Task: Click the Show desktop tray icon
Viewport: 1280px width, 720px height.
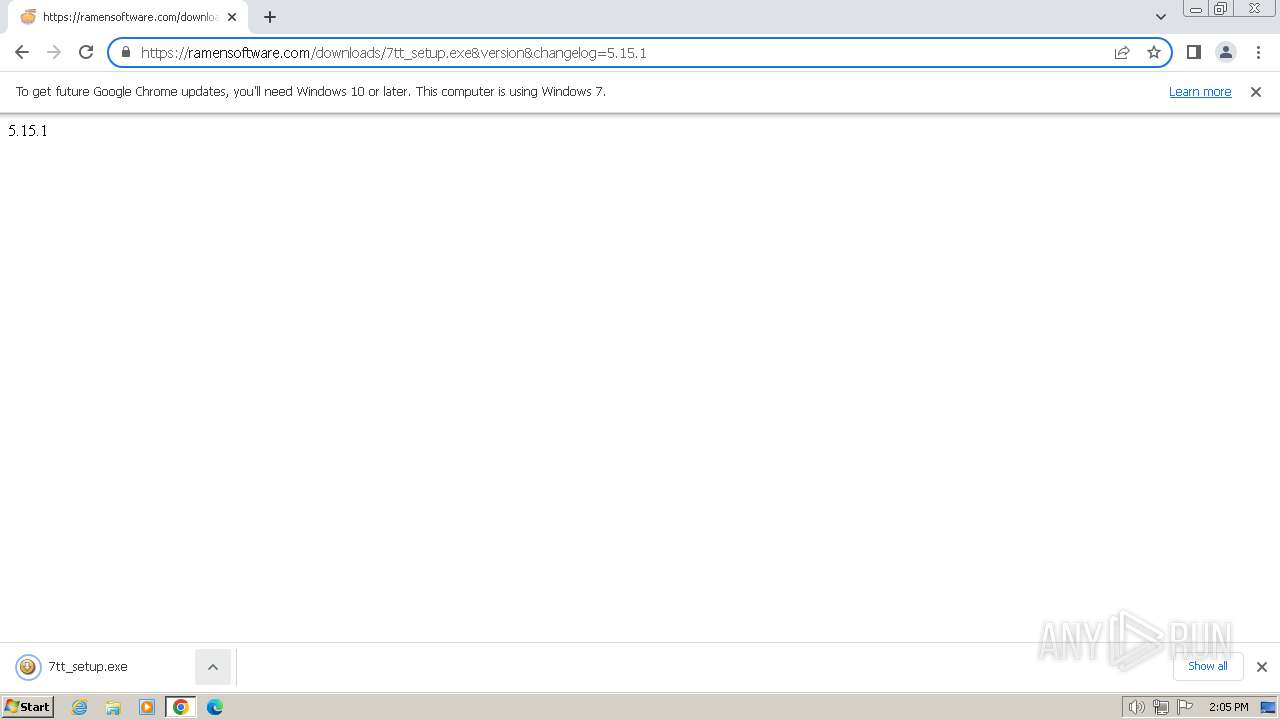Action: click(x=1268, y=707)
